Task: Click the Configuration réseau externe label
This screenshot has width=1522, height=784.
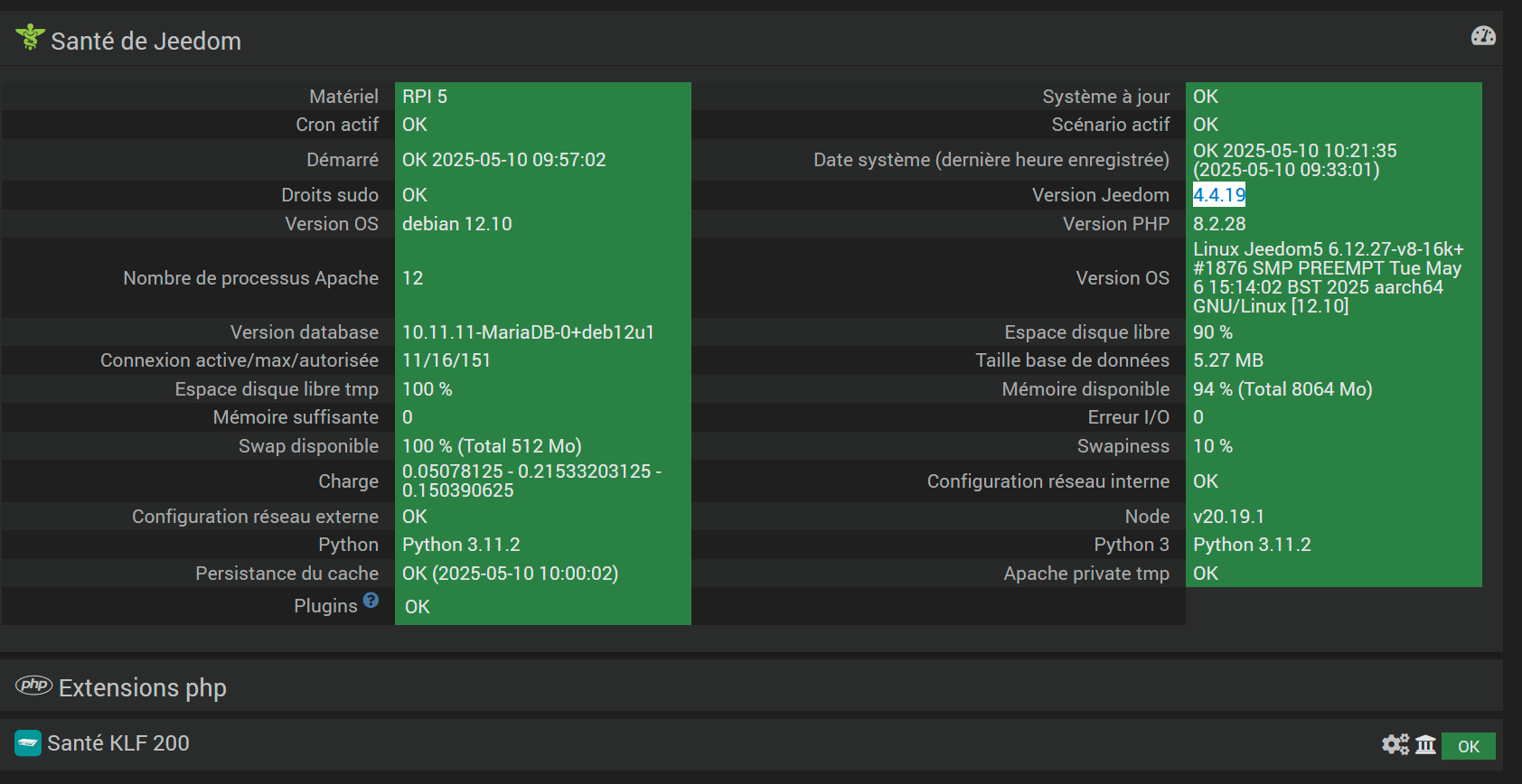Action: click(255, 517)
